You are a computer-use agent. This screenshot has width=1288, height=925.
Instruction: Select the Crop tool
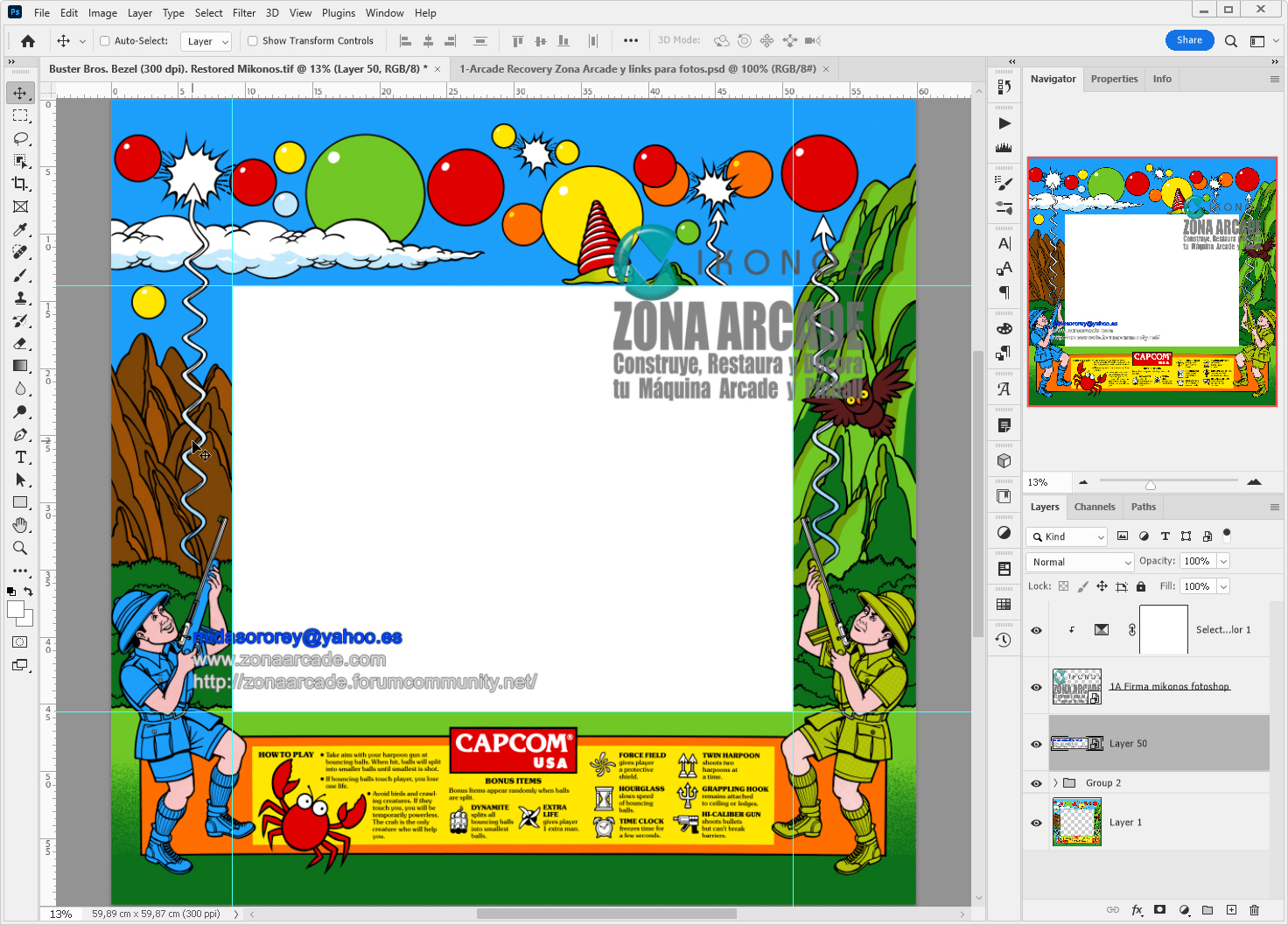(20, 184)
